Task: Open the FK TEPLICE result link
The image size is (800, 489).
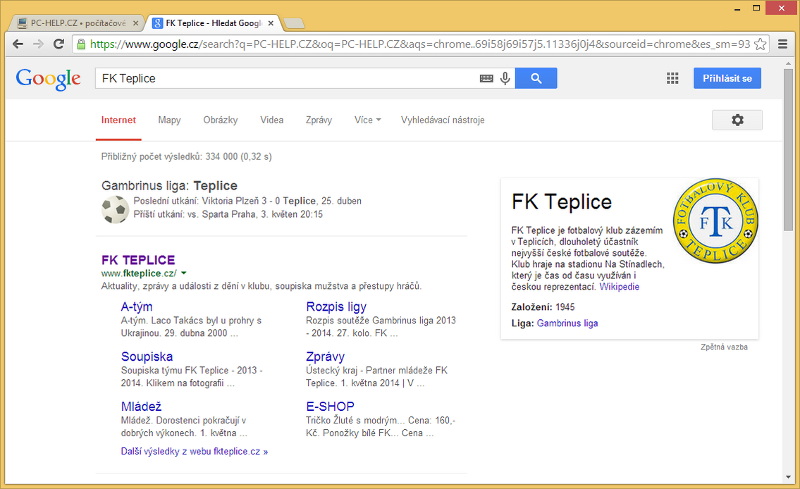Action: click(x=138, y=259)
